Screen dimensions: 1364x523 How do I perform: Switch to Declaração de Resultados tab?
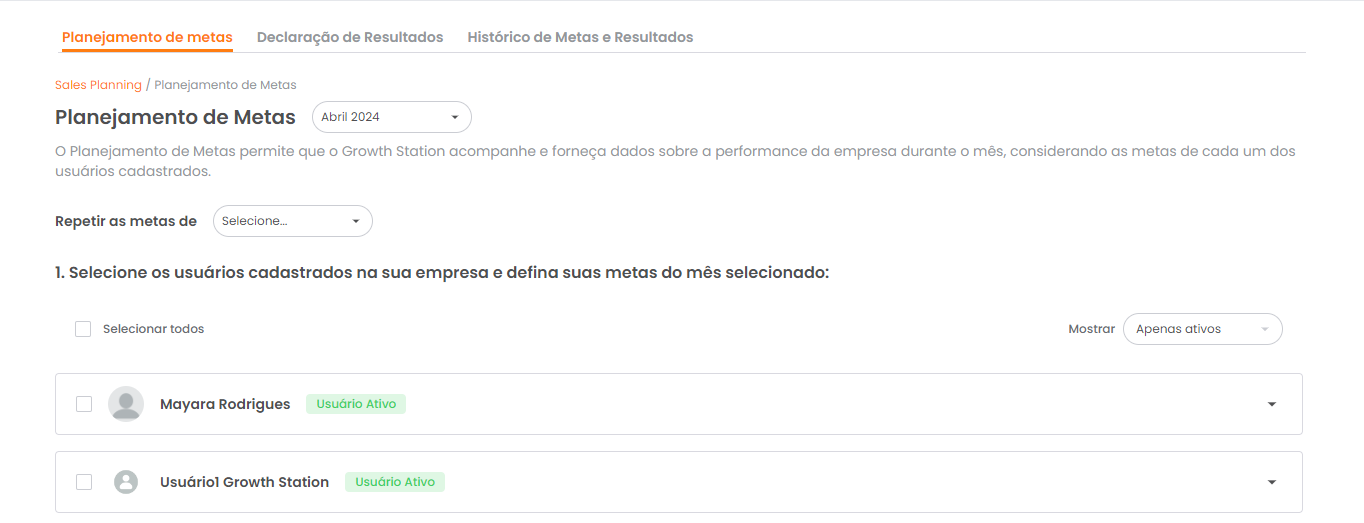click(350, 37)
